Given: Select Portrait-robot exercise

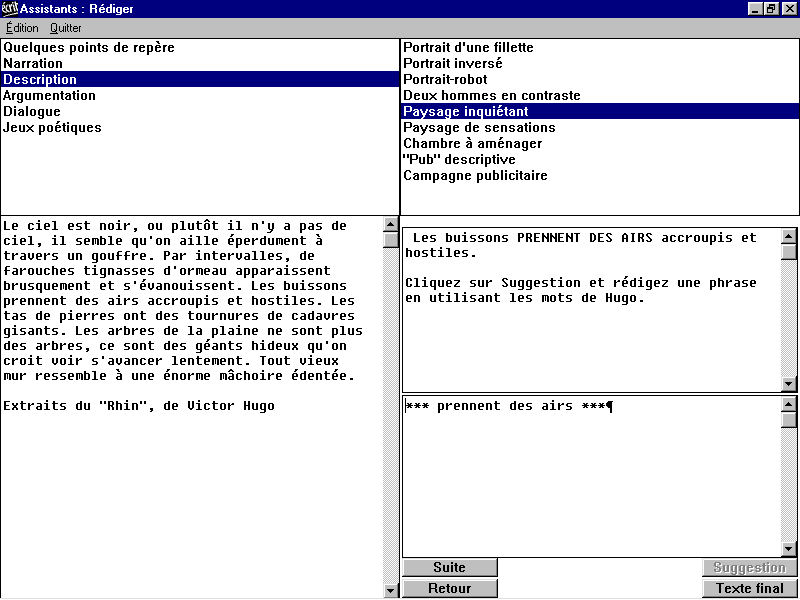Looking at the screenshot, I should pyautogui.click(x=445, y=80).
